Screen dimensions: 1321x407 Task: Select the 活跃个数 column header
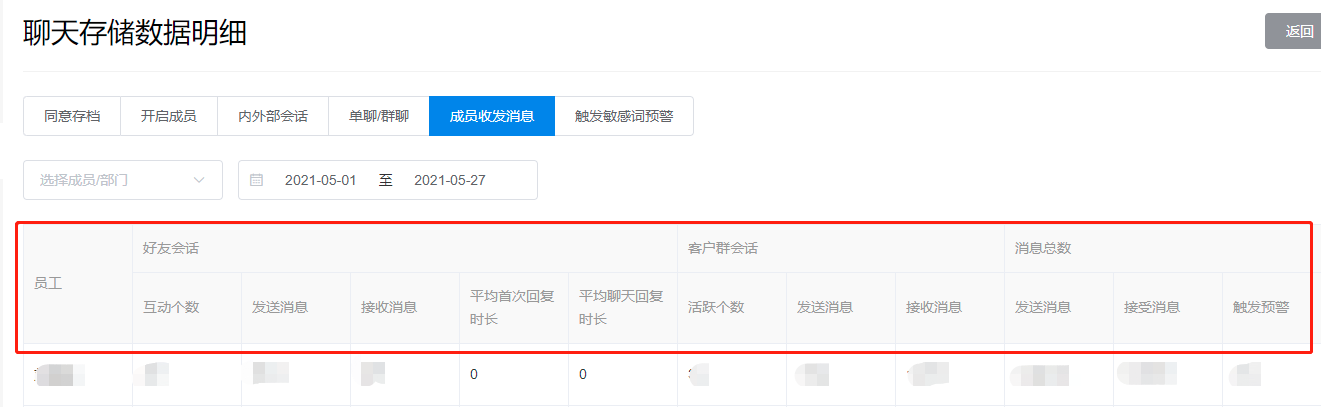tap(716, 307)
